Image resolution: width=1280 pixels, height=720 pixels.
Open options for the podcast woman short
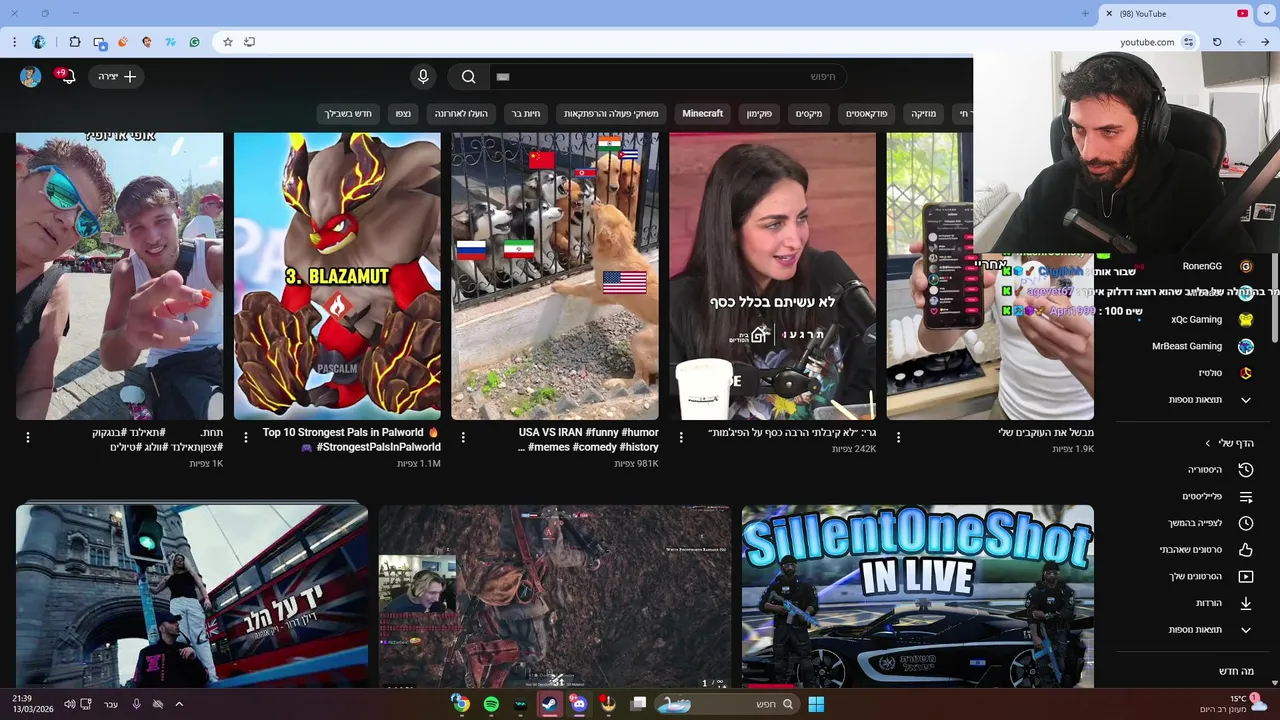point(681,437)
